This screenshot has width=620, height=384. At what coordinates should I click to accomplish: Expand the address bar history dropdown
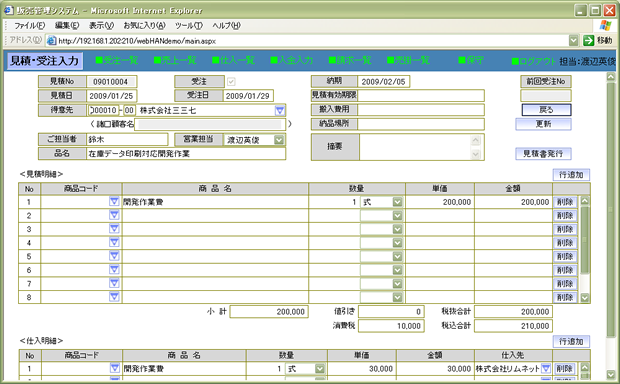click(573, 40)
